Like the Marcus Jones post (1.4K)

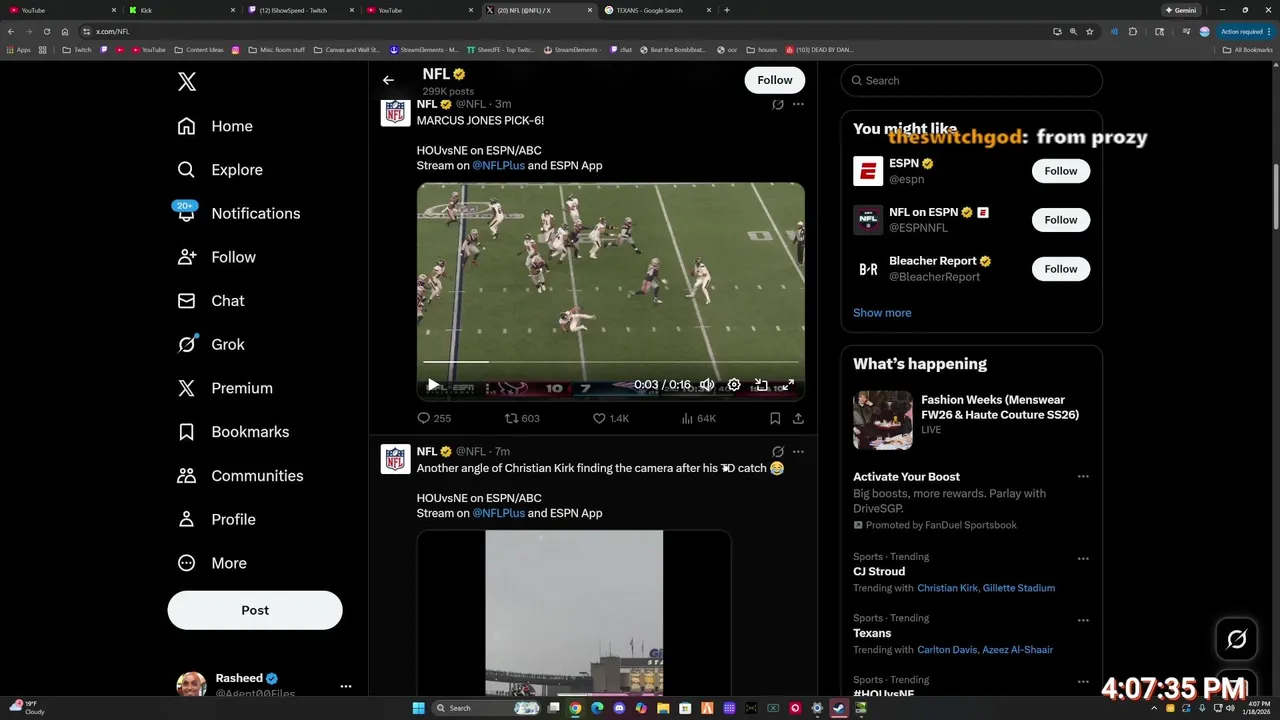pos(611,418)
